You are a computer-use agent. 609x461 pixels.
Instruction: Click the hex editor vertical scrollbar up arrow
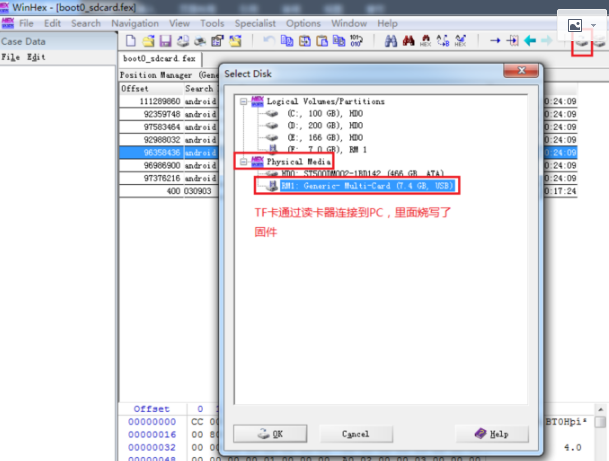[x=600, y=410]
